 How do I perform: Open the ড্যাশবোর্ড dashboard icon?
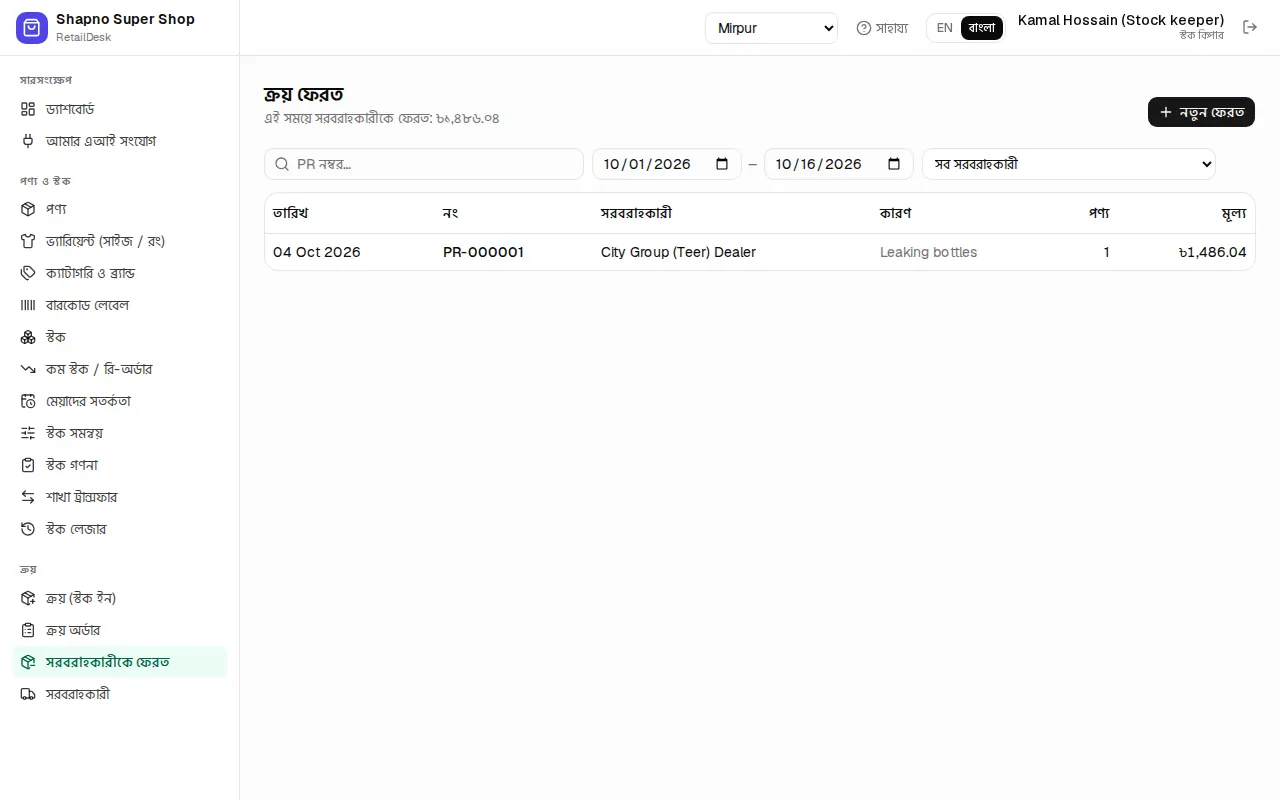[x=28, y=109]
